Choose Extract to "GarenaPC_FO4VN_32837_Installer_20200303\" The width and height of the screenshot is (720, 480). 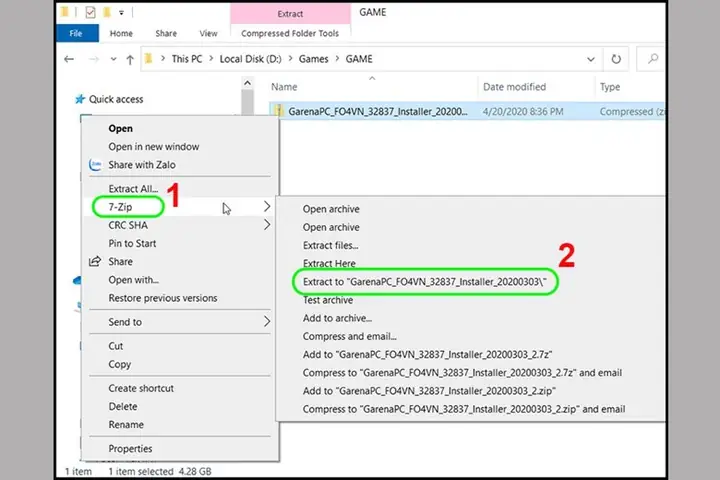click(426, 282)
